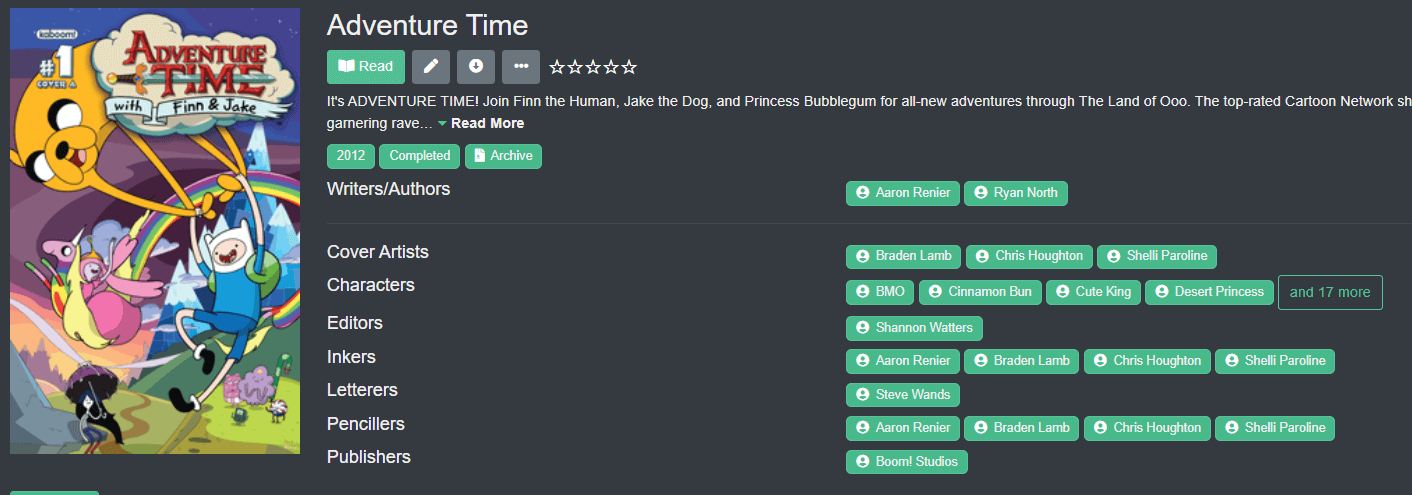Viewport: 1412px width, 495px height.
Task: Click editor Shannon Watters tag
Action: coord(914,327)
